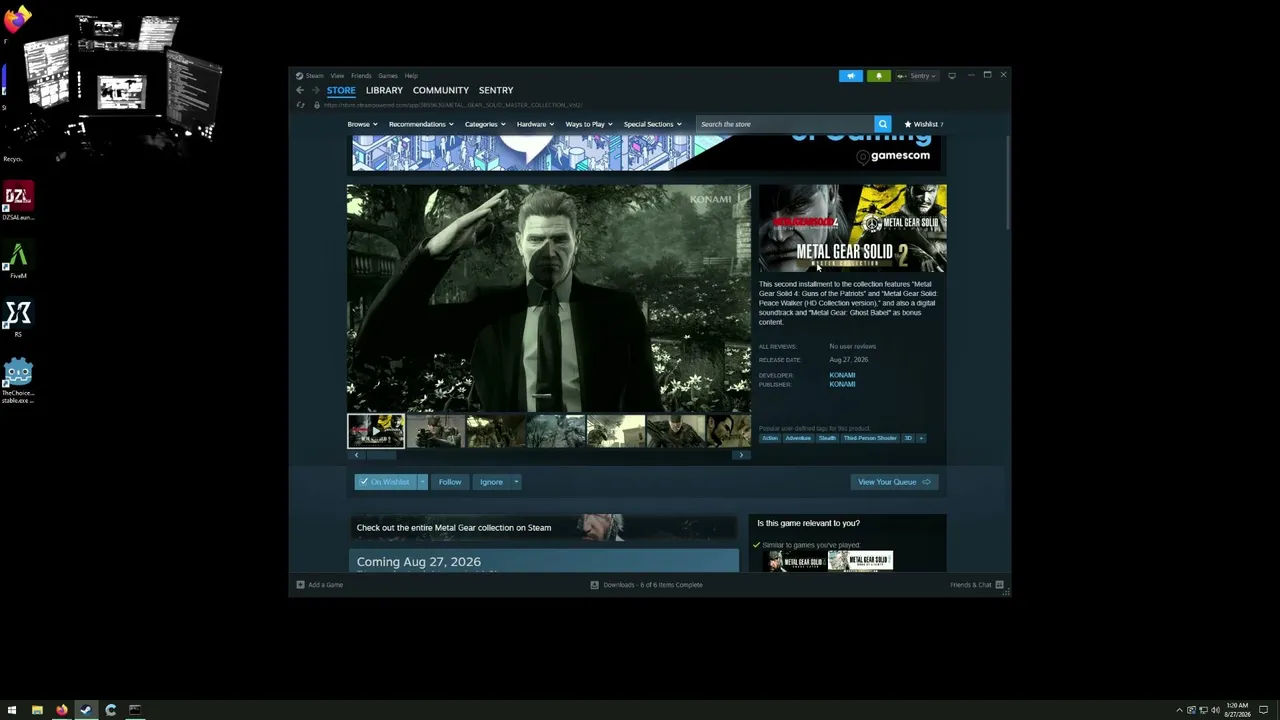Switch to Big Picture mode via monitor icon

[x=952, y=76]
